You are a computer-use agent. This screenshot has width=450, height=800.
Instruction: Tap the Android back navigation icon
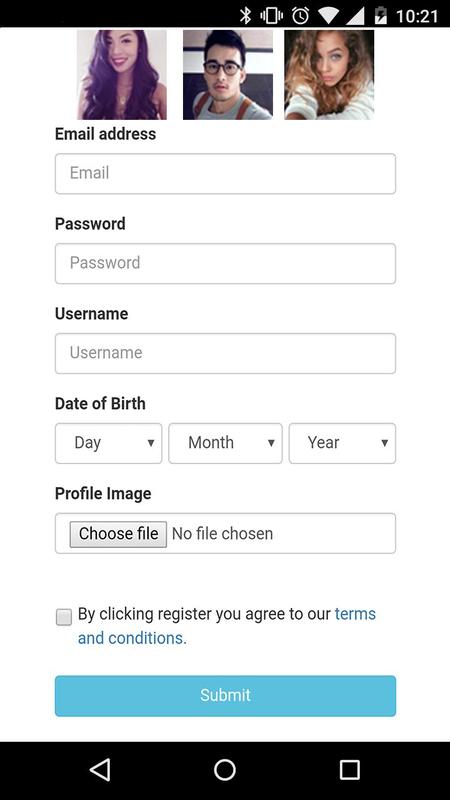coord(100,769)
